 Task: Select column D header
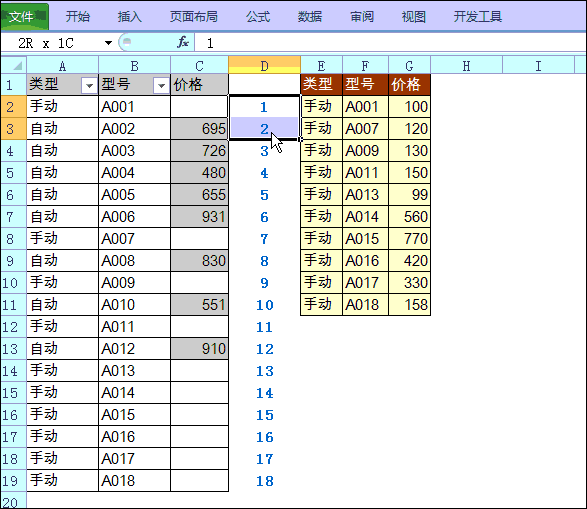click(264, 65)
